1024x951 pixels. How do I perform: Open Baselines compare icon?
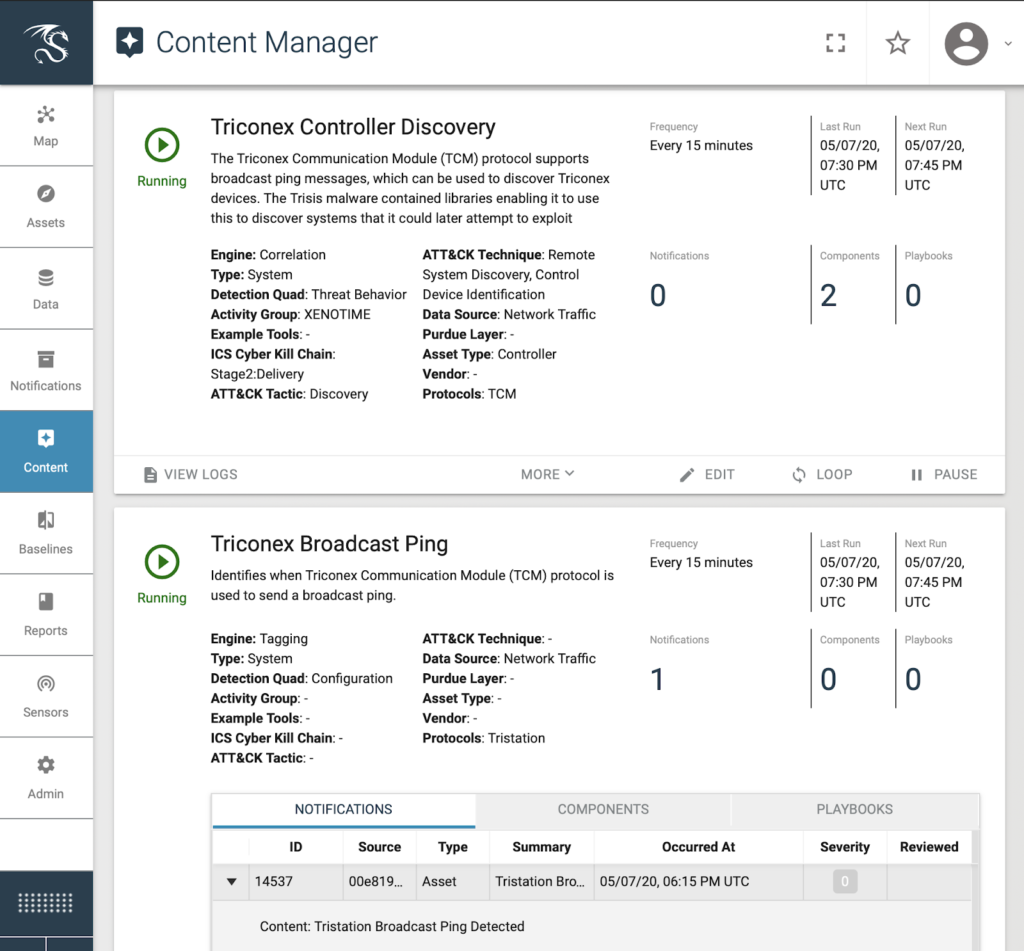(x=46, y=520)
